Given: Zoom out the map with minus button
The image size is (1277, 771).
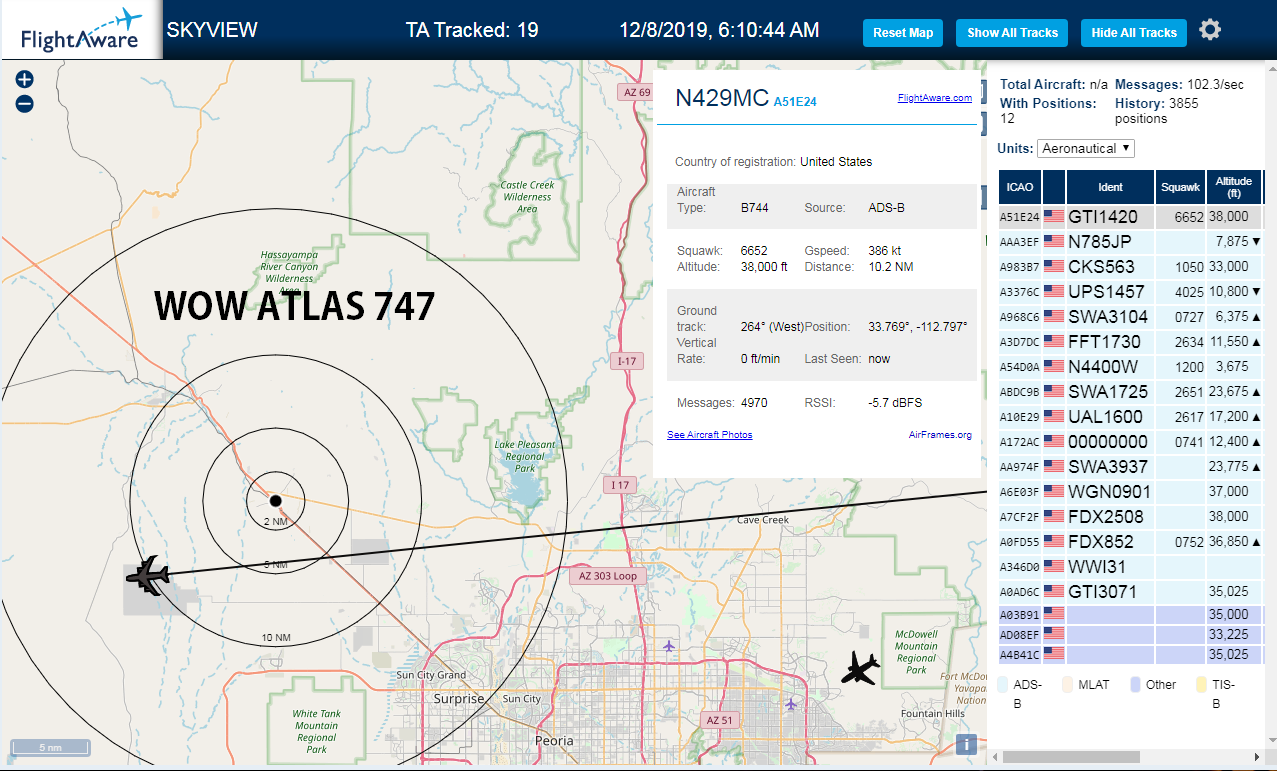Looking at the screenshot, I should point(25,103).
